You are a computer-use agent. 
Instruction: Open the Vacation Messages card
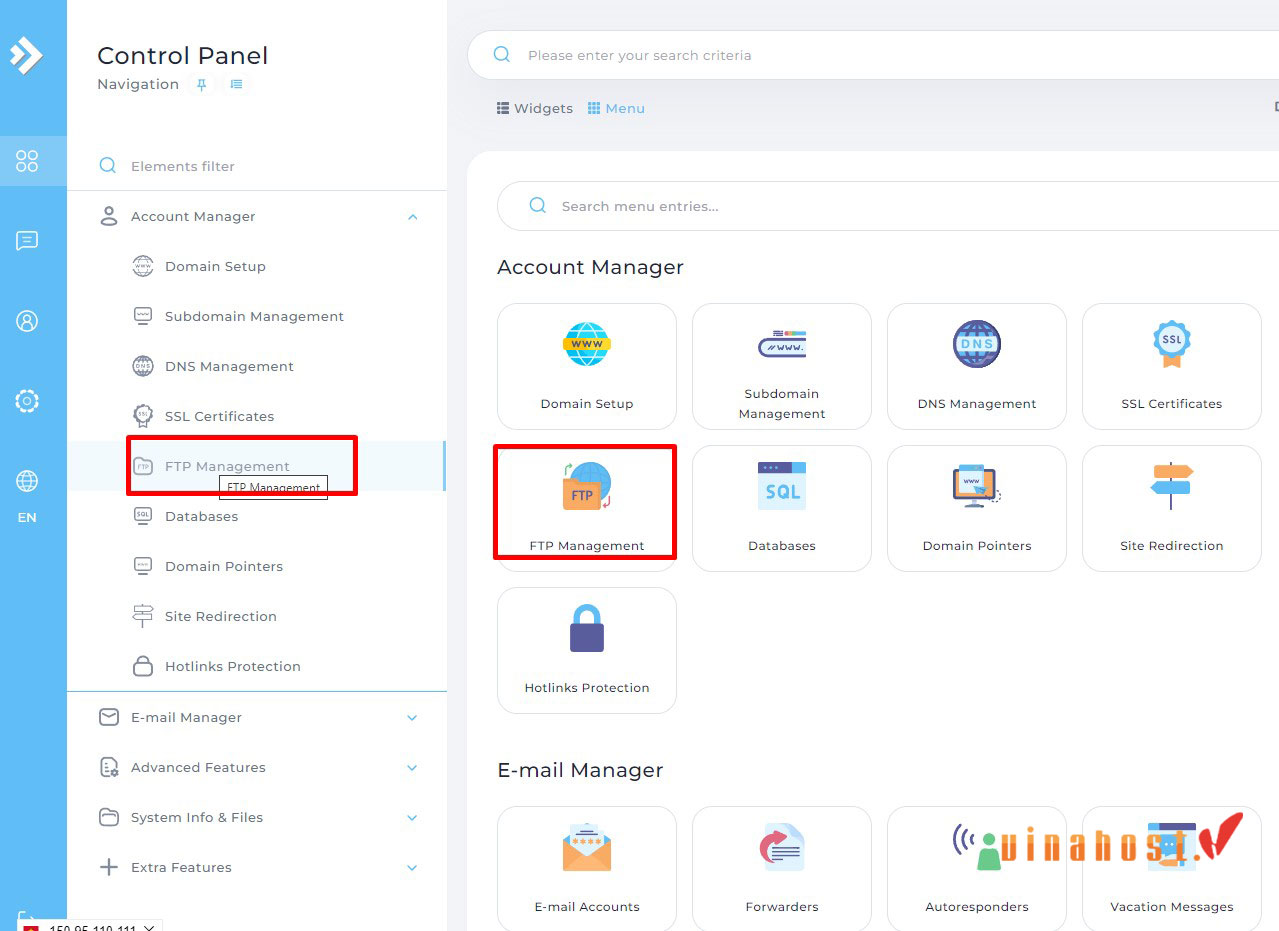pos(1172,868)
